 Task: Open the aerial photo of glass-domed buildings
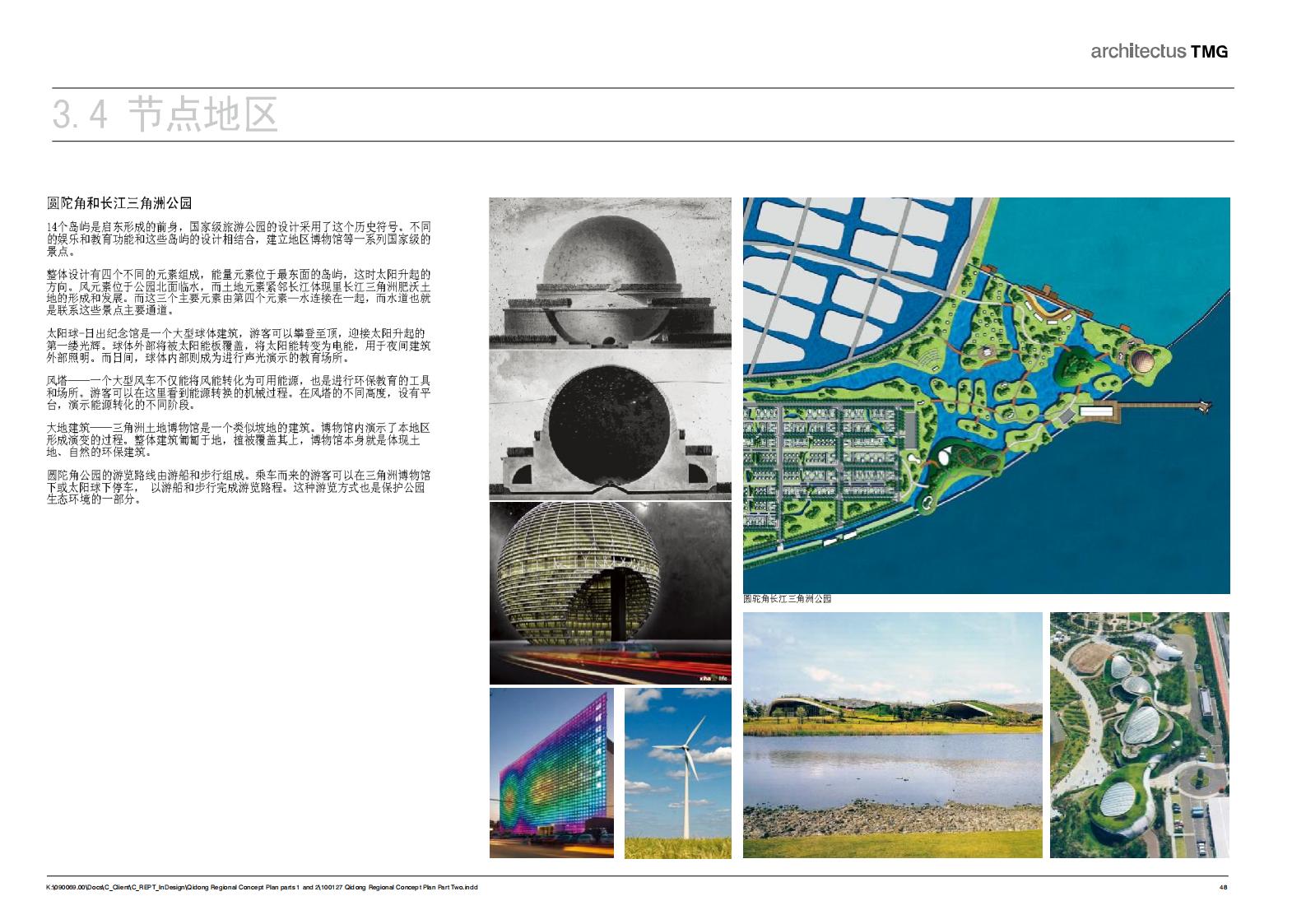pos(1140,735)
